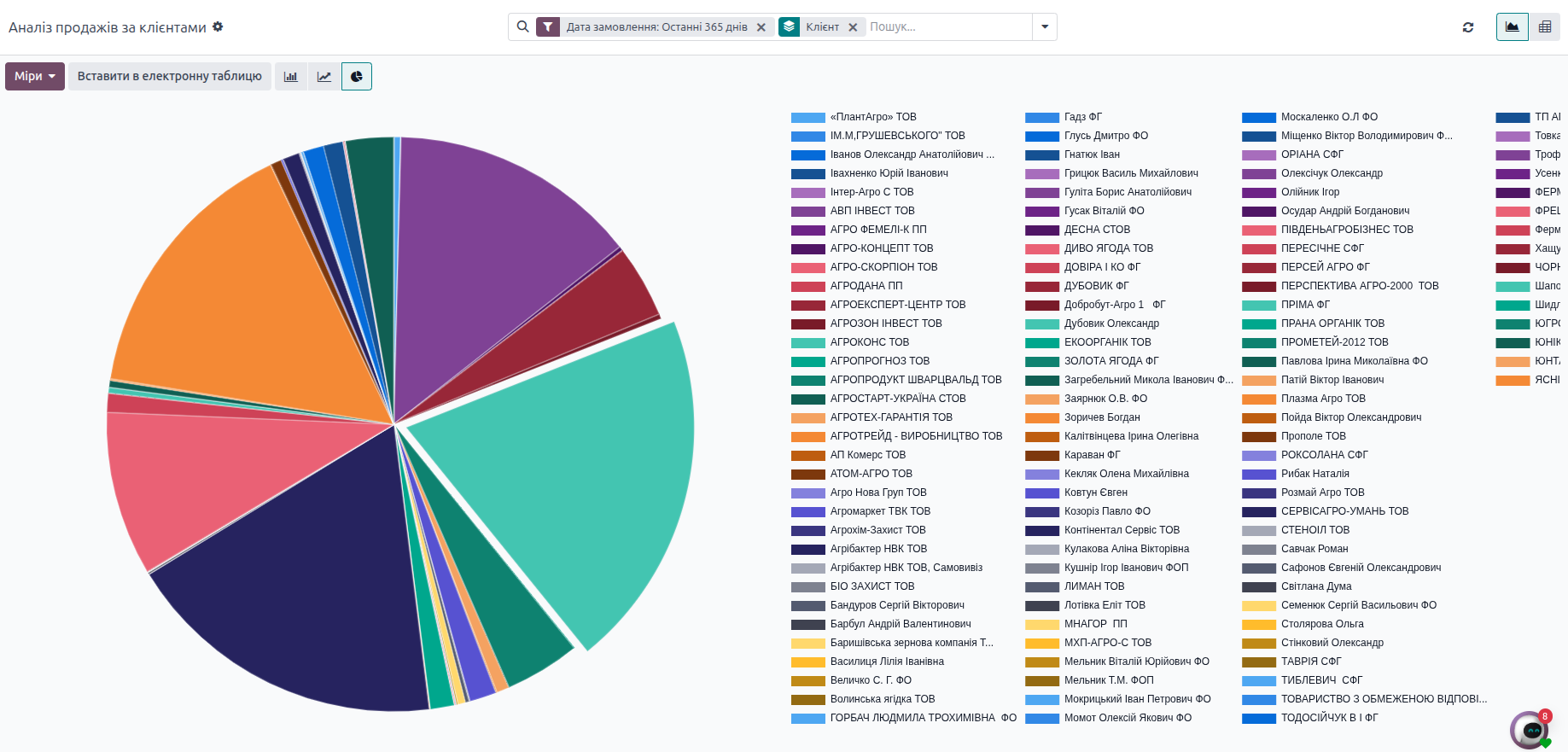The height and width of the screenshot is (752, 1568).
Task: Click Аналіз продажів за клієнтами title
Action: pyautogui.click(x=108, y=27)
